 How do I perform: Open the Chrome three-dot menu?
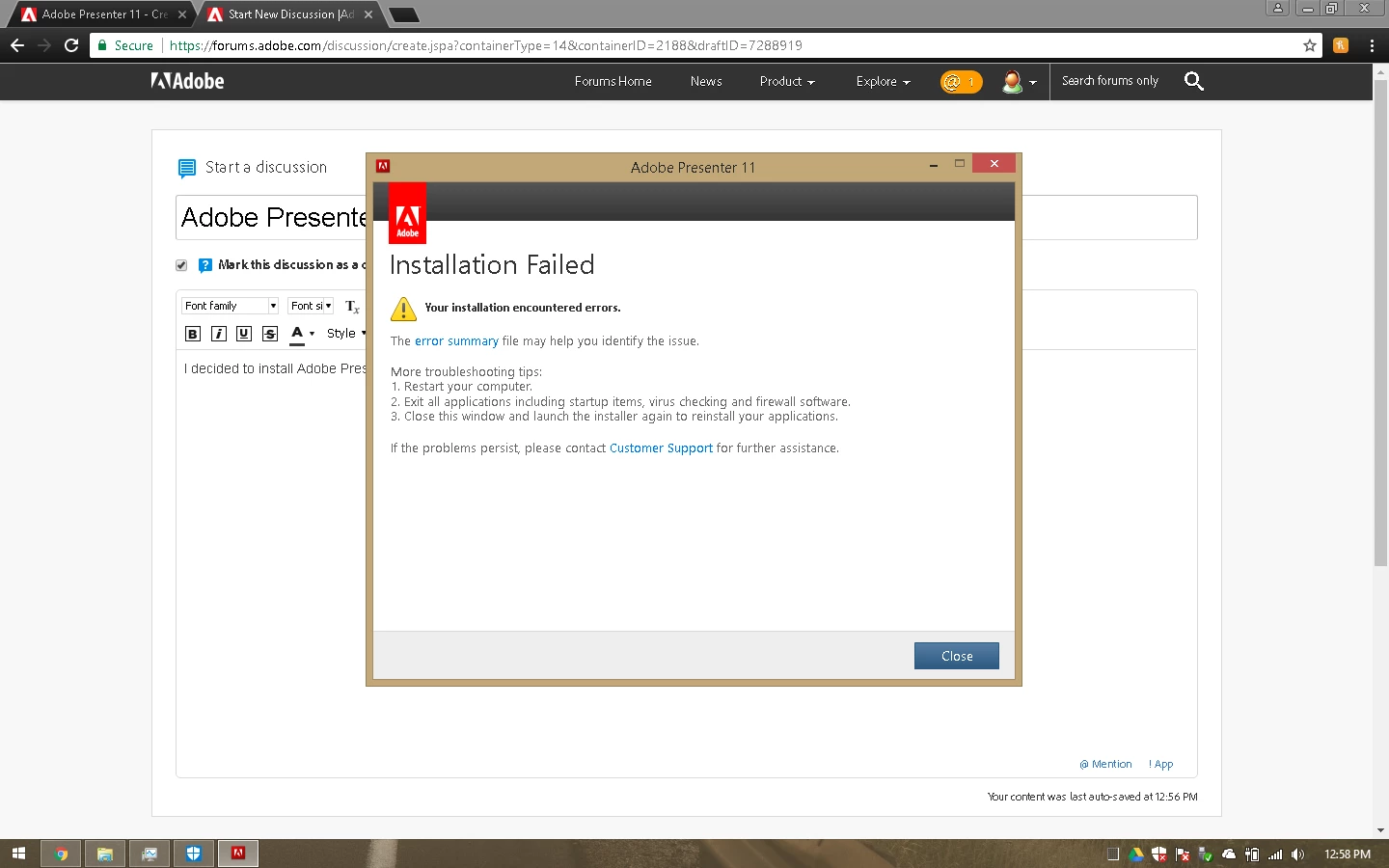pos(1372,45)
